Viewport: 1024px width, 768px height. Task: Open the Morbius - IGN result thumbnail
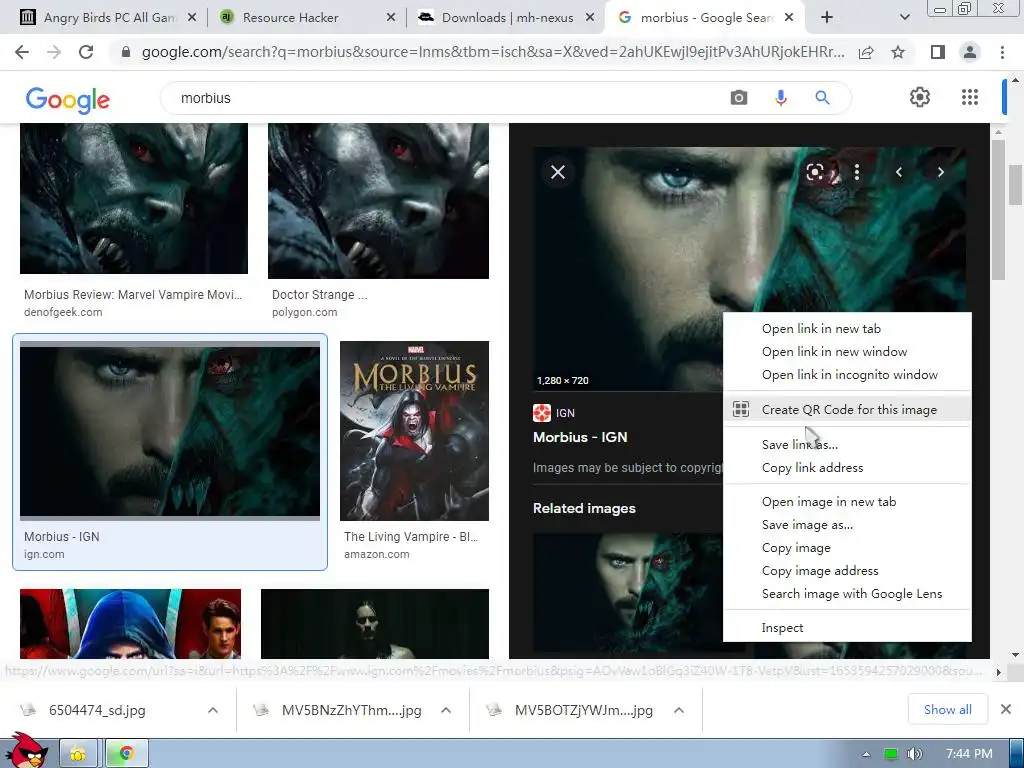tap(170, 430)
